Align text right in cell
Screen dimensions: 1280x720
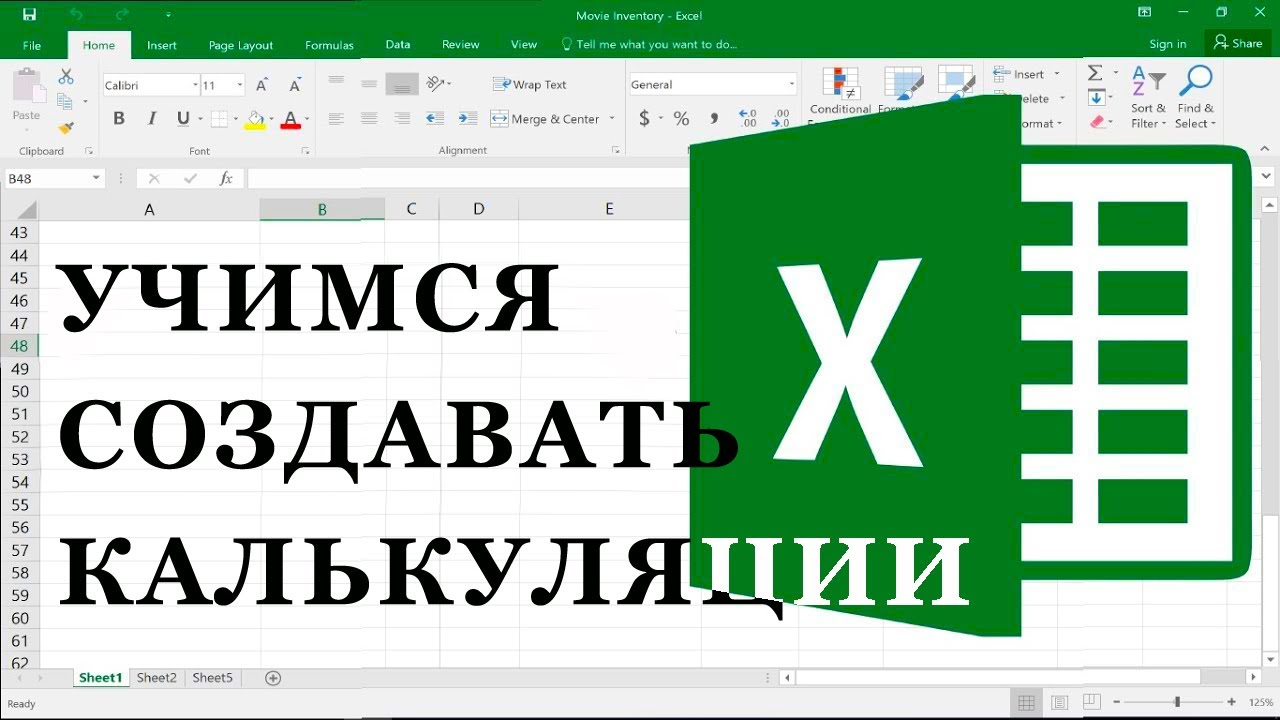402,118
